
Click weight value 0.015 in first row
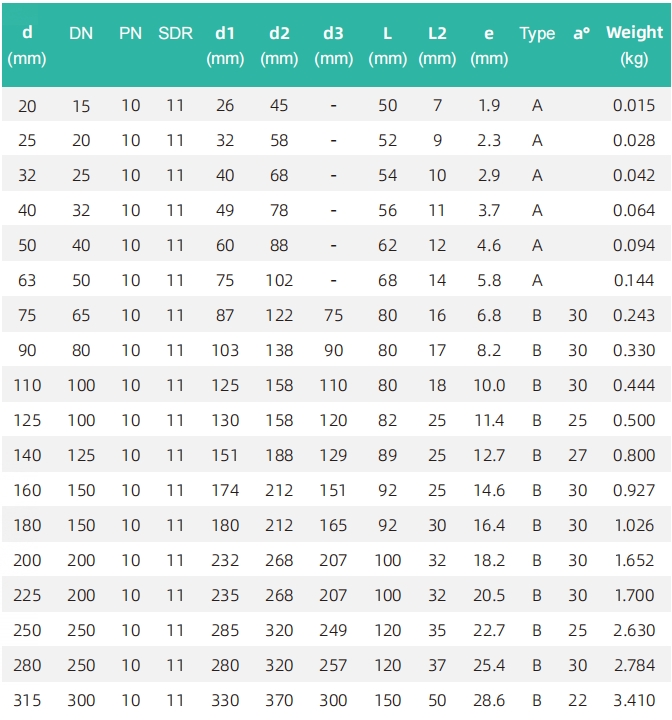point(634,106)
